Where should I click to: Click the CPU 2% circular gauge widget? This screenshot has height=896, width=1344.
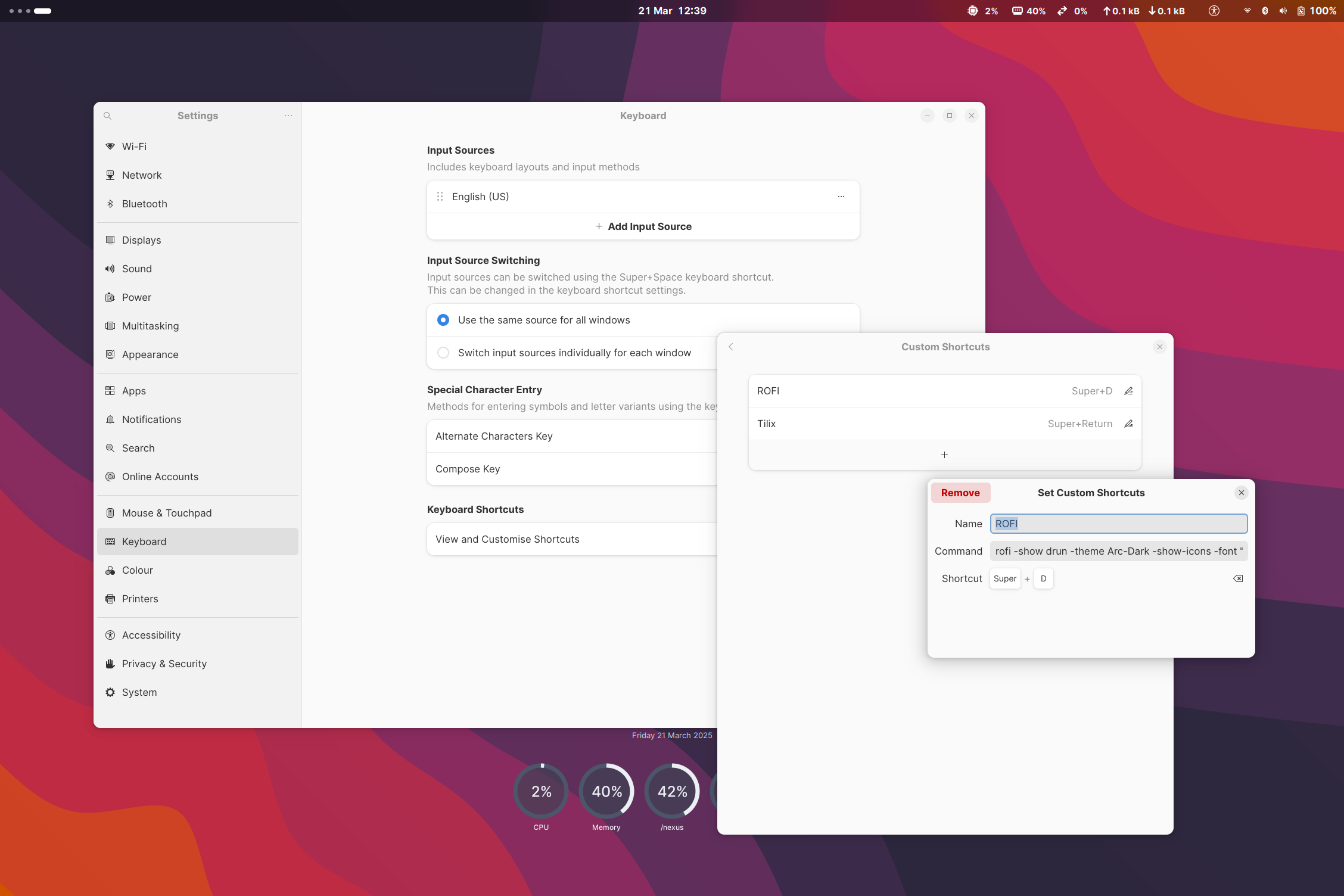(x=541, y=791)
